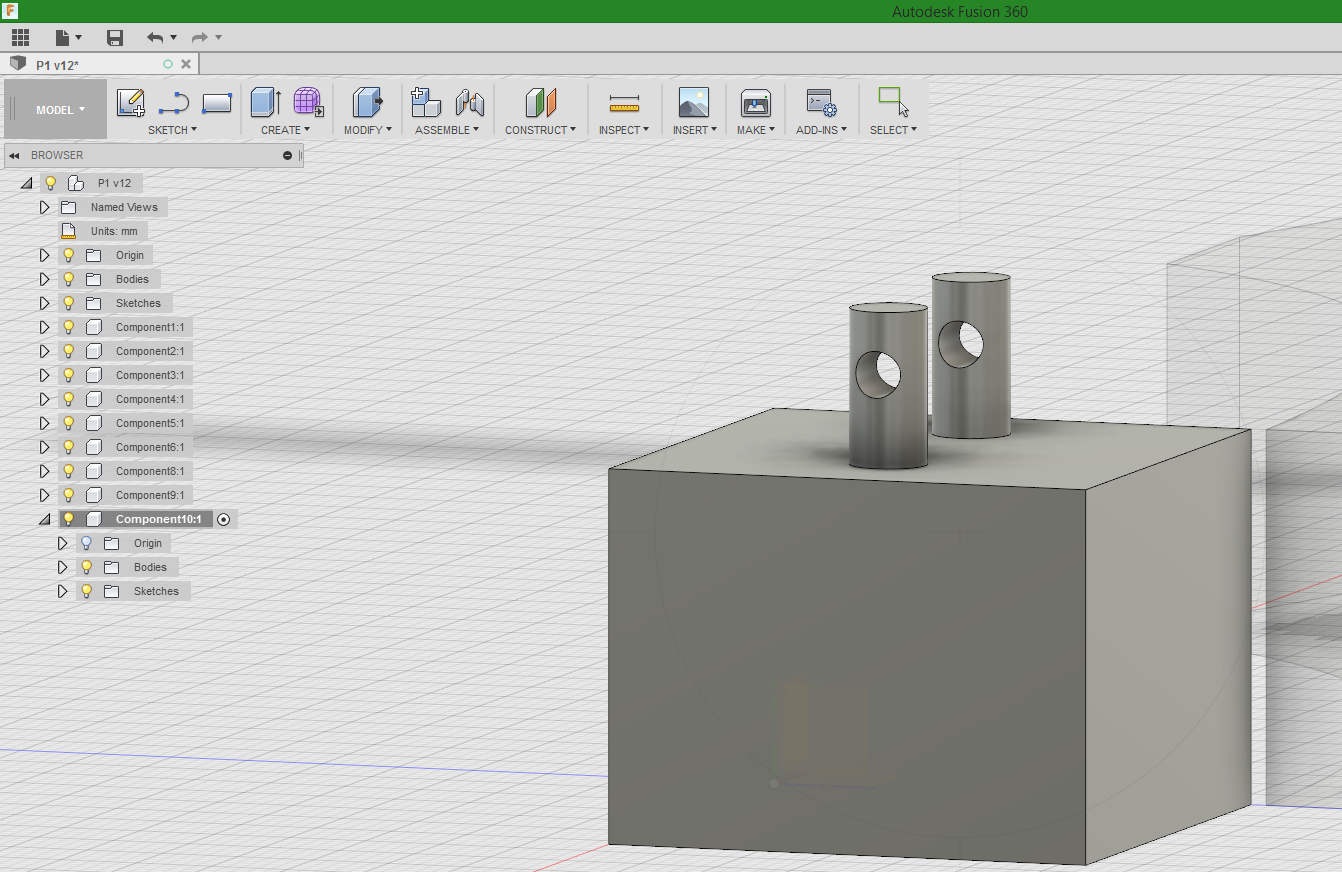Select the Rectangle sketch tool
This screenshot has width=1342, height=872.
tap(217, 103)
